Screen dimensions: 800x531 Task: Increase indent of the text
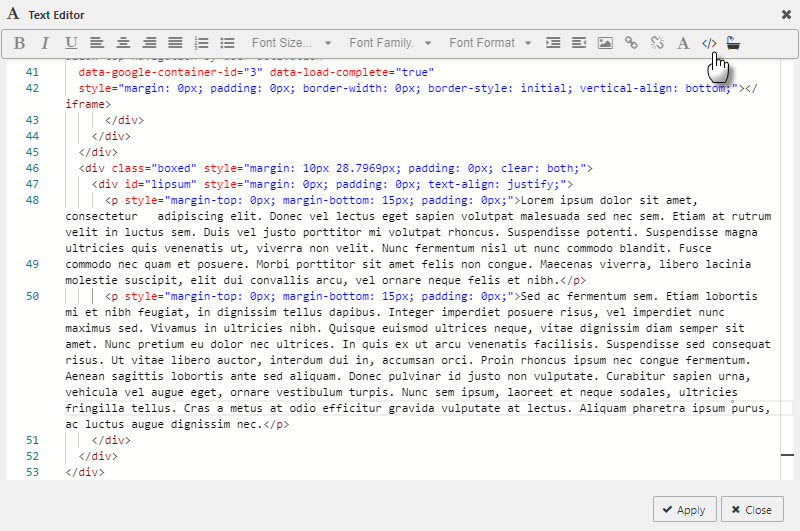[553, 43]
